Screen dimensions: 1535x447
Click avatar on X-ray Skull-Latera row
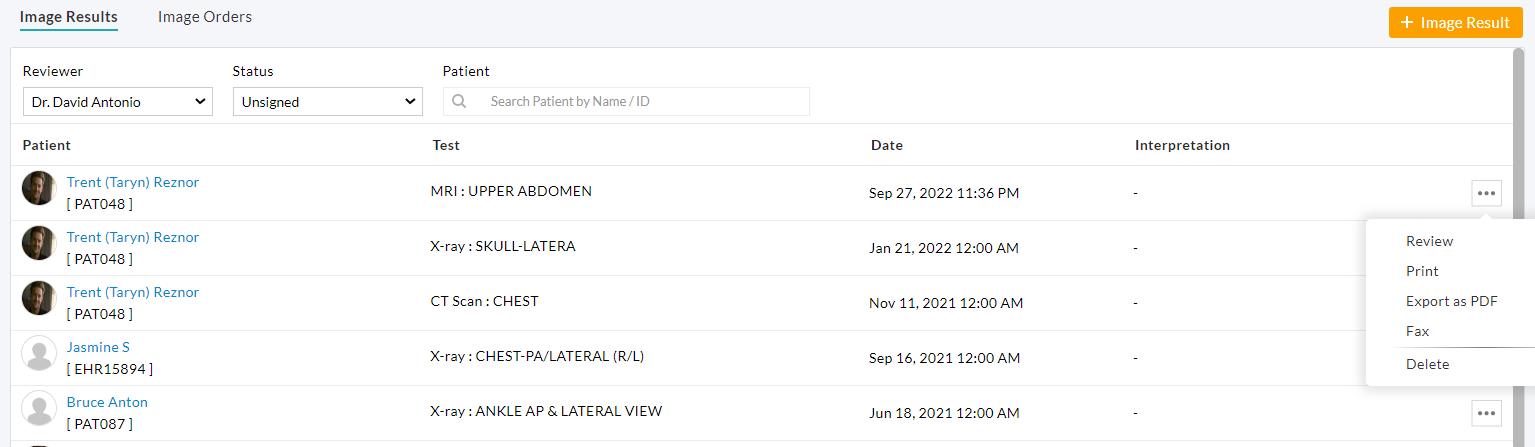(x=39, y=243)
